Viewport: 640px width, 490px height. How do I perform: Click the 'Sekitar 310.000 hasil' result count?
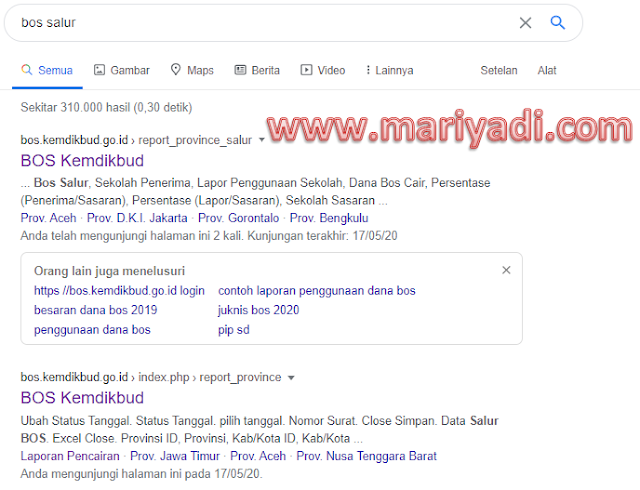click(106, 107)
